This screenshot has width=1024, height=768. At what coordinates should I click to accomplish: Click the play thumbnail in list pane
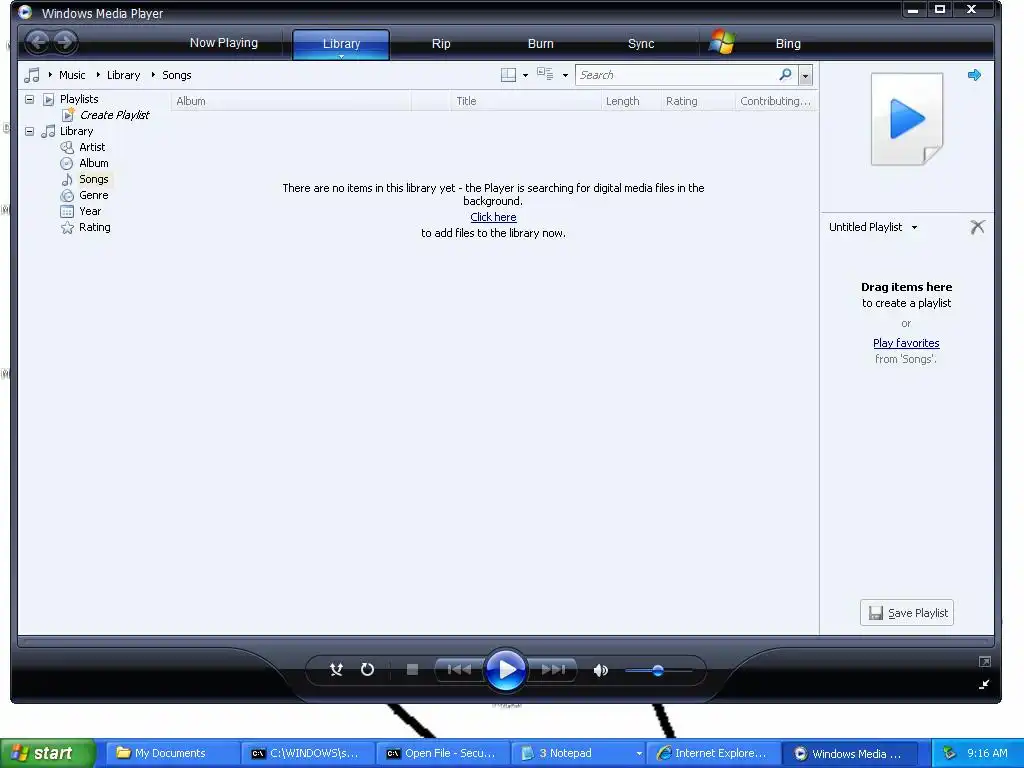(907, 119)
